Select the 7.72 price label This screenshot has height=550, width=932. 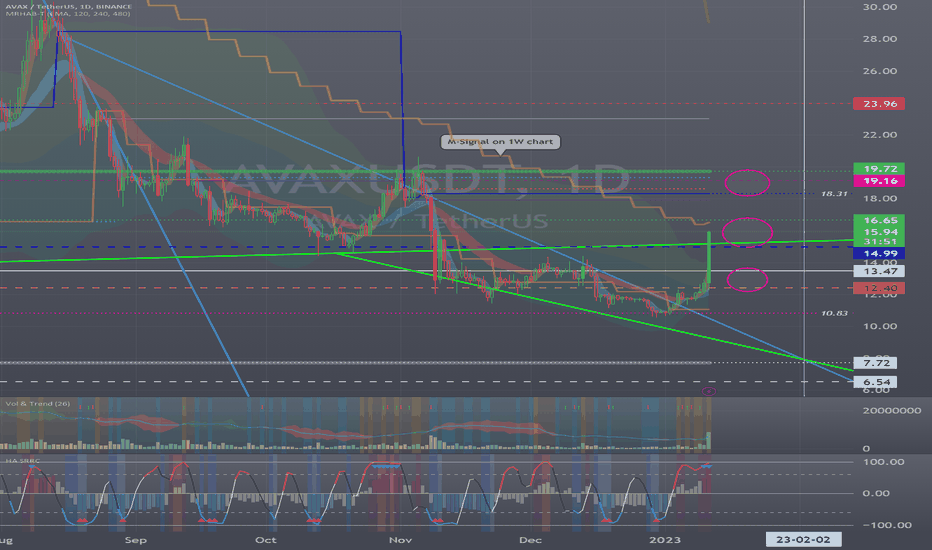(876, 363)
